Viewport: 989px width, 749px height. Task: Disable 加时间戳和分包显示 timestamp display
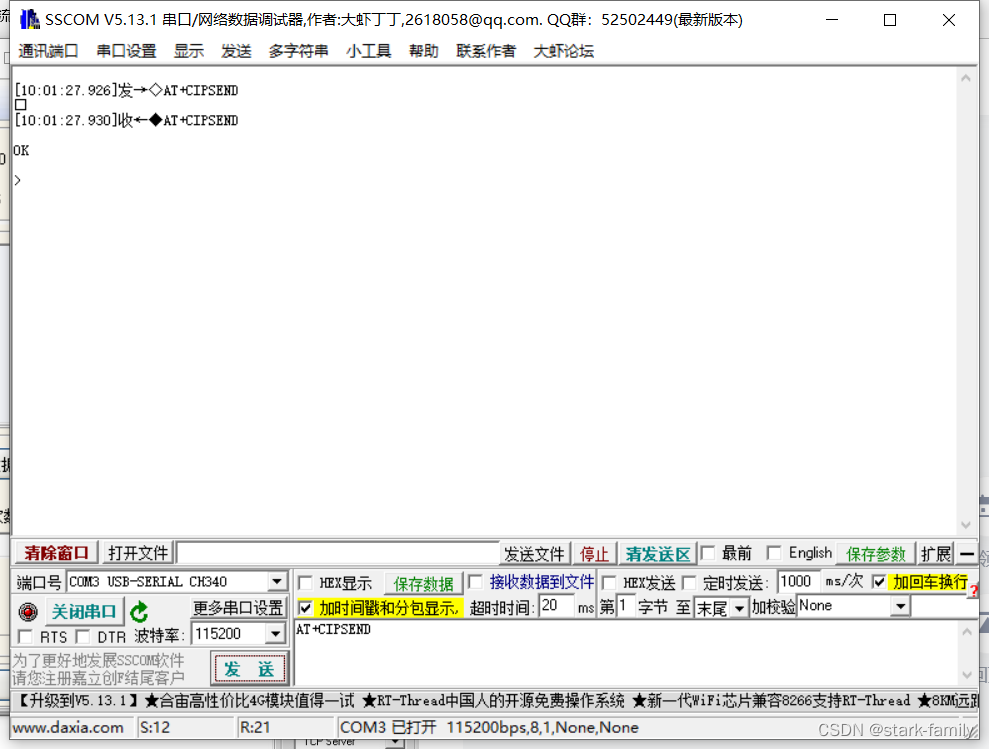tap(306, 607)
